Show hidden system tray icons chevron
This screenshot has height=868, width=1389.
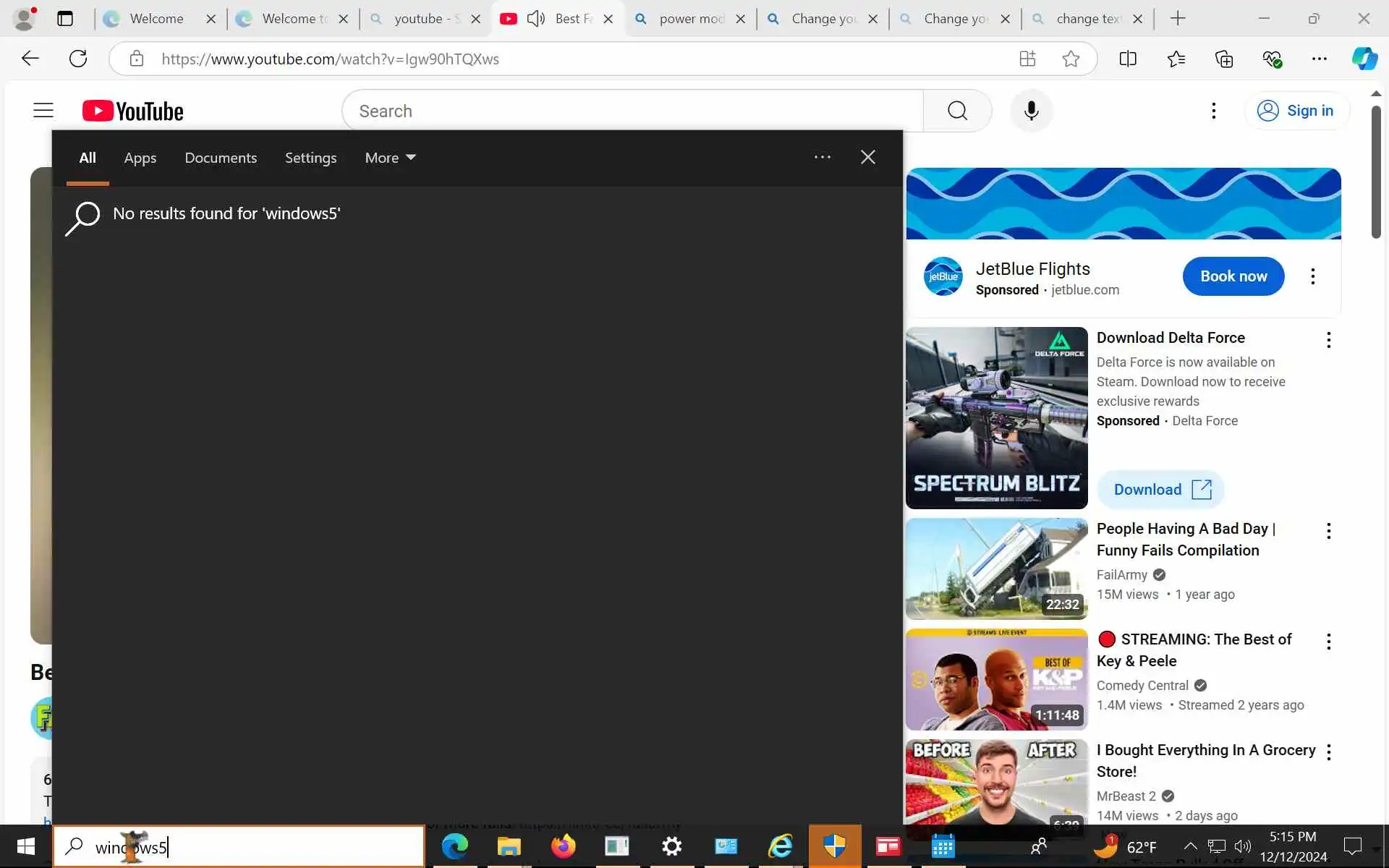[1189, 846]
